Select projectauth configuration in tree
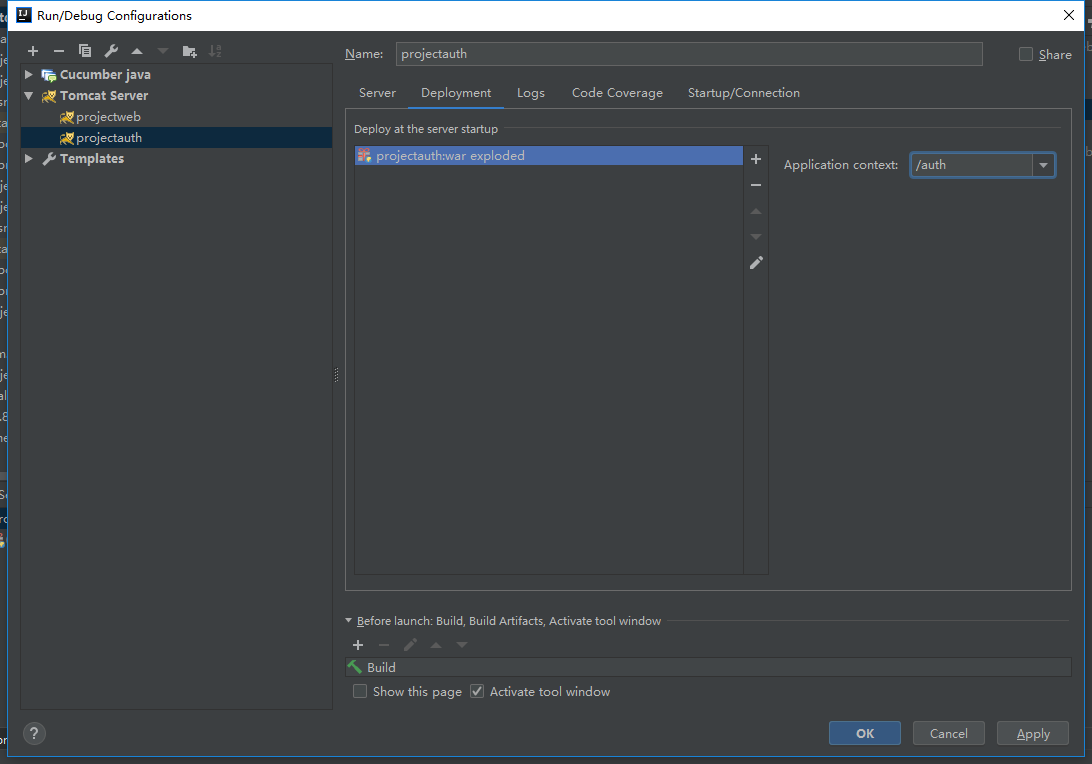The height and width of the screenshot is (764, 1092). point(177,138)
